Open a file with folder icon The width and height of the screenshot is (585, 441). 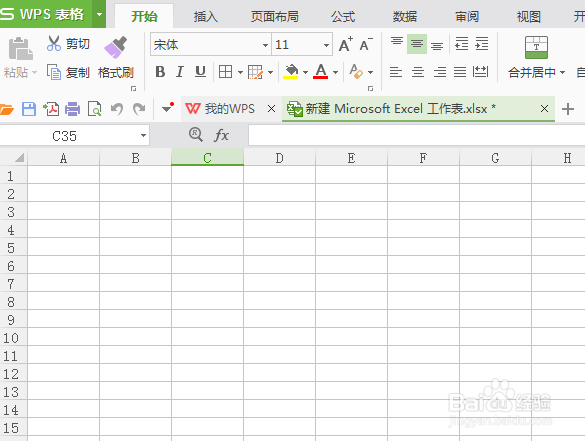pyautogui.click(x=6, y=109)
